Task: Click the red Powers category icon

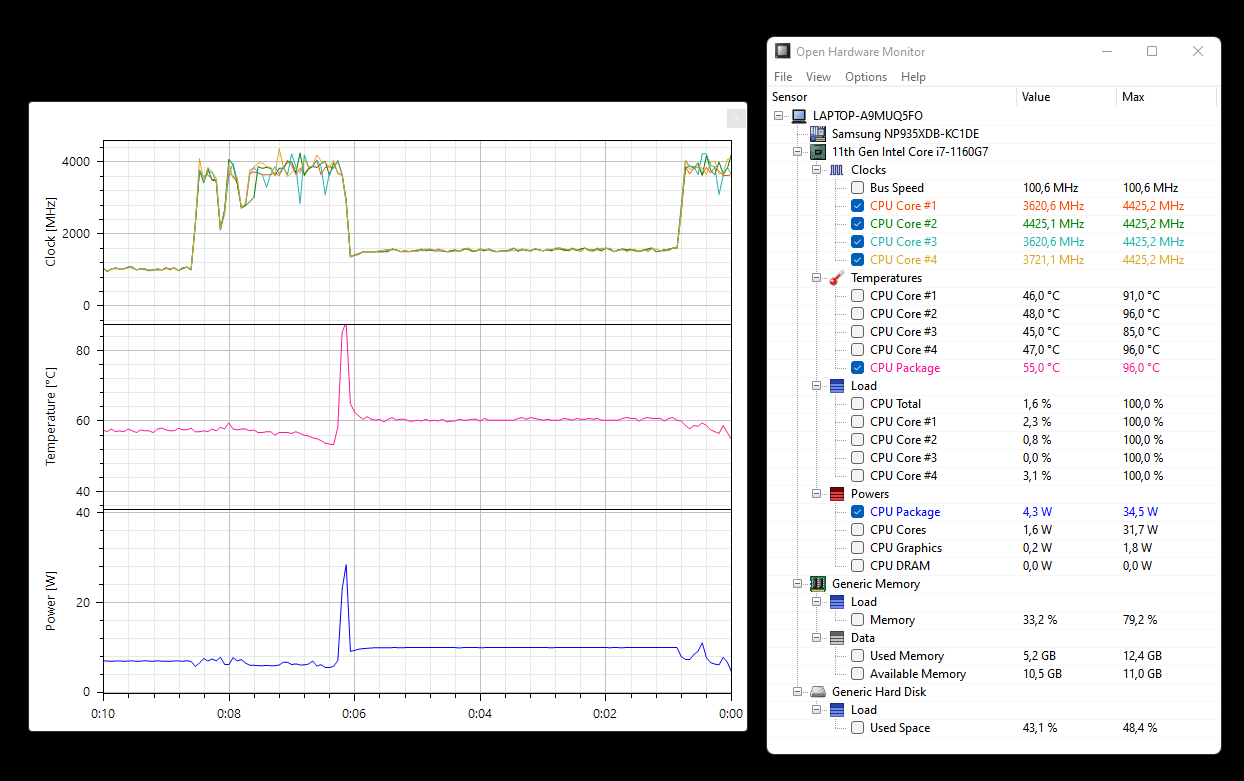Action: (837, 494)
